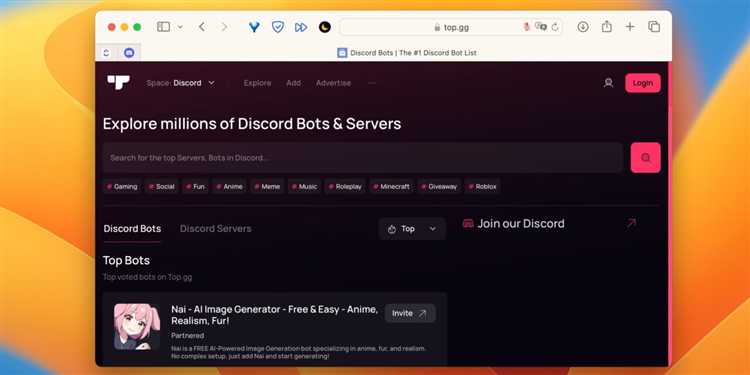The image size is (750, 375).
Task: Open the translate icon in address bar
Action: [x=540, y=27]
